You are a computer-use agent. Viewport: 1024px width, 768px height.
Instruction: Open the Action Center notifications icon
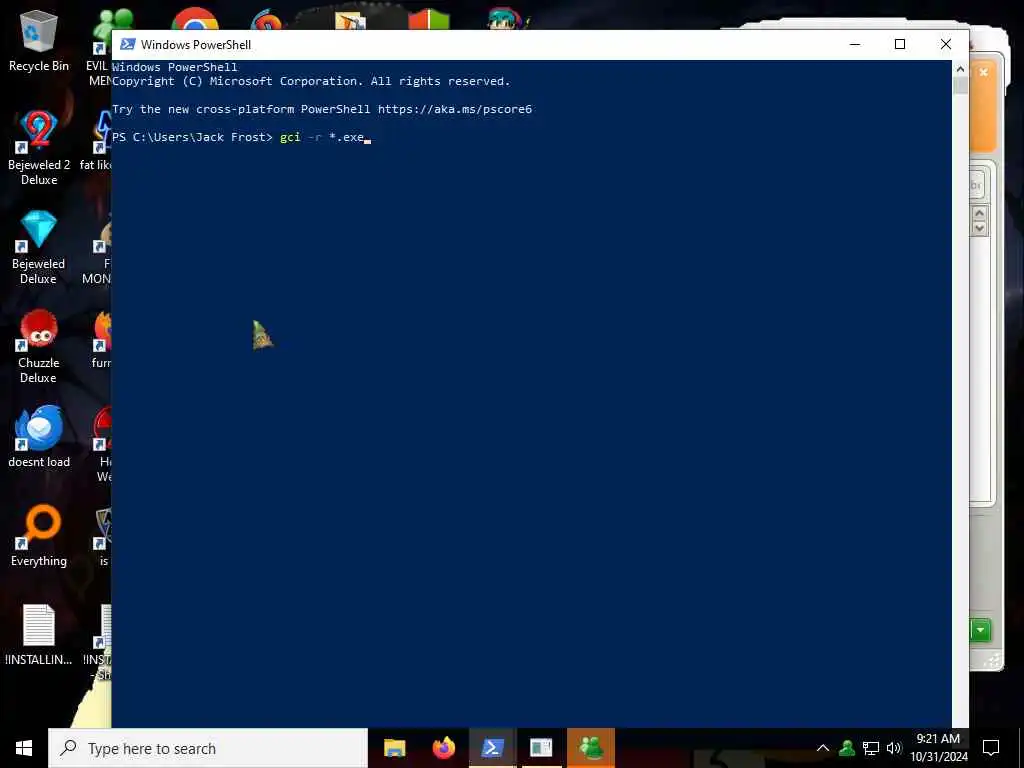point(991,748)
